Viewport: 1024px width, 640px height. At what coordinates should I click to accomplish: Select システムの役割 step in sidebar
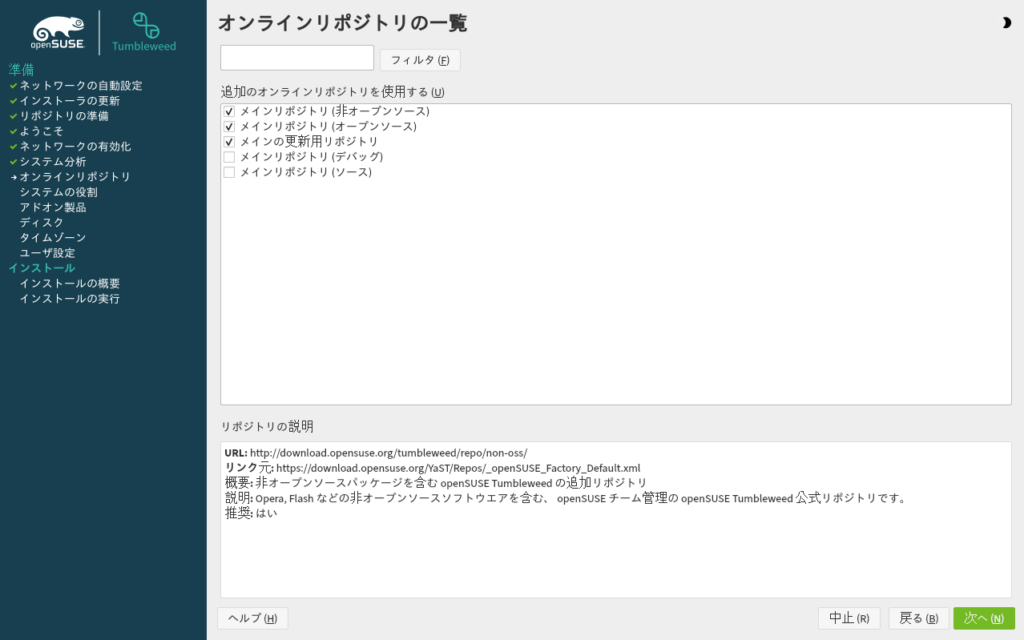(58, 192)
